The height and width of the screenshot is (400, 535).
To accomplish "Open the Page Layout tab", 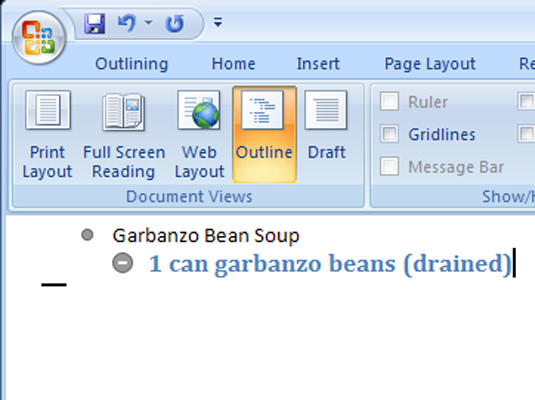I will click(430, 64).
